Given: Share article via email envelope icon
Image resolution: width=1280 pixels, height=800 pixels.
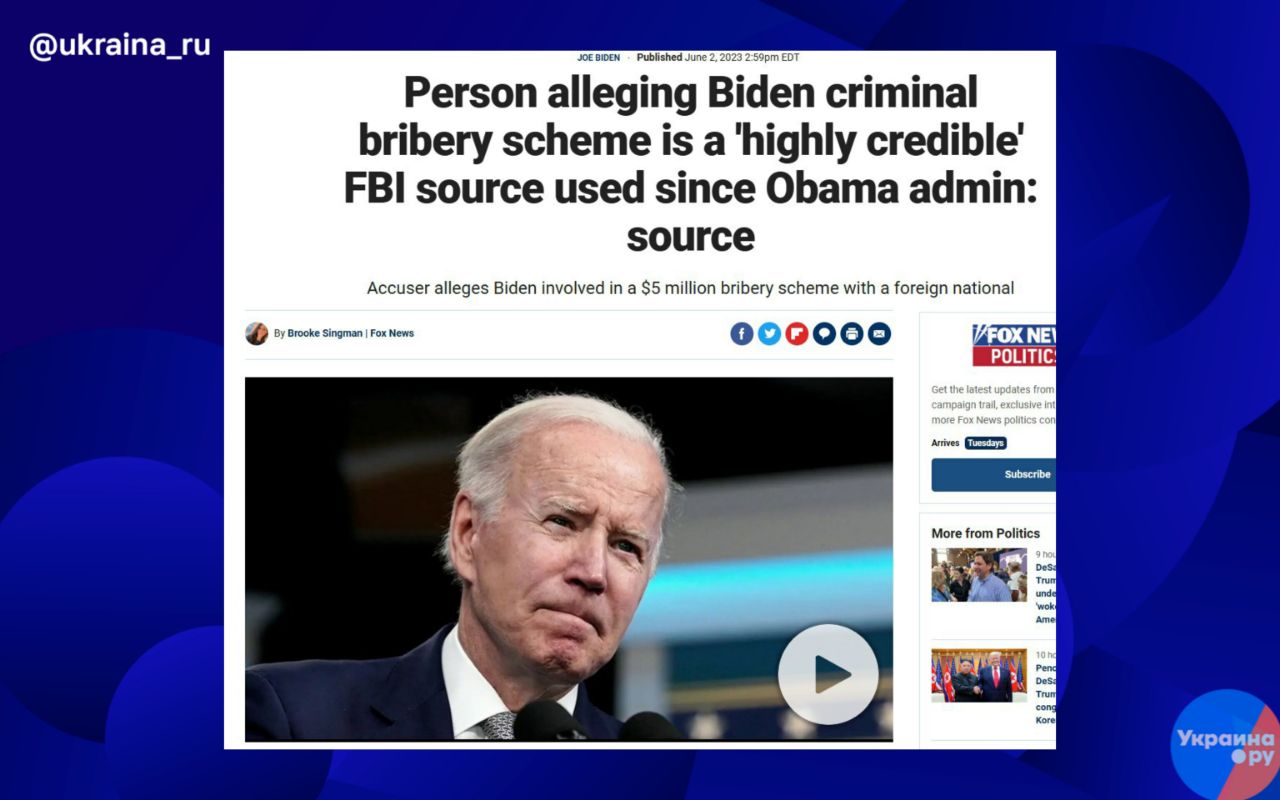Looking at the screenshot, I should (x=879, y=334).
